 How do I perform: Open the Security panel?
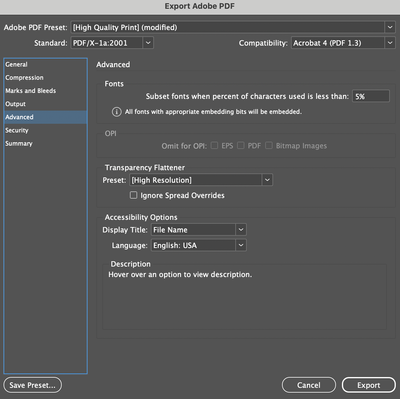click(x=46, y=130)
